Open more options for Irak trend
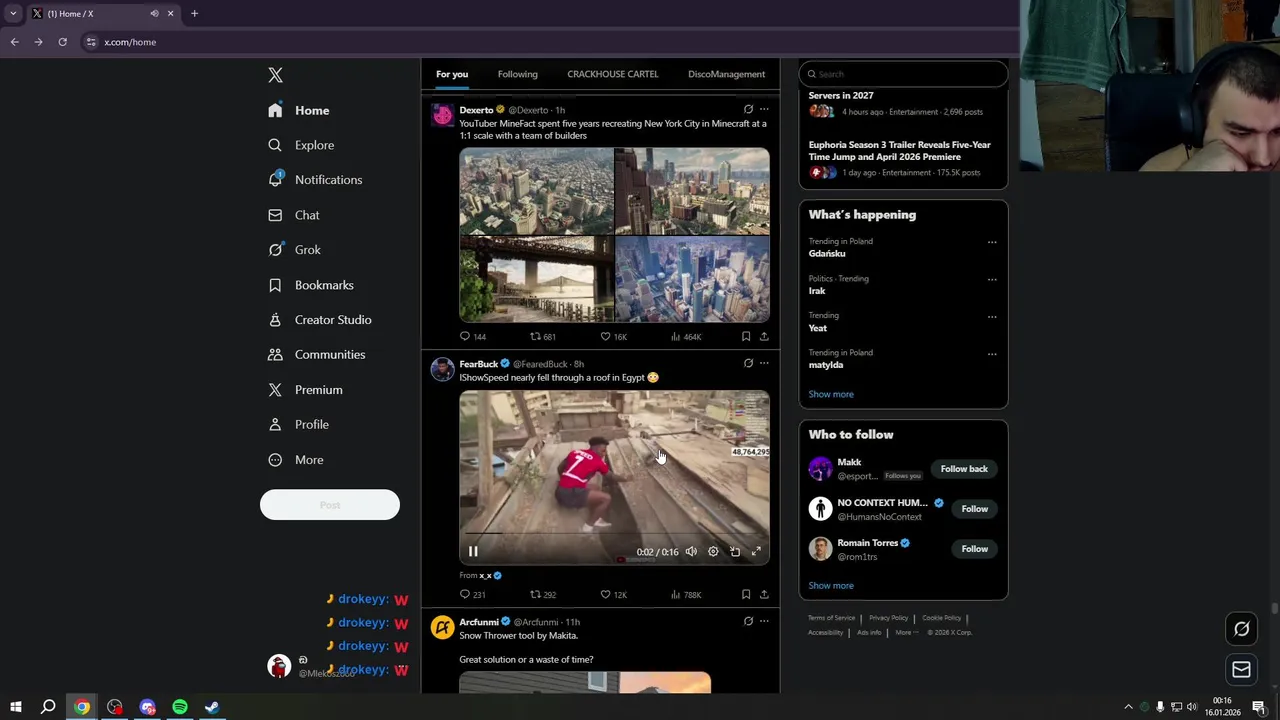 992,279
